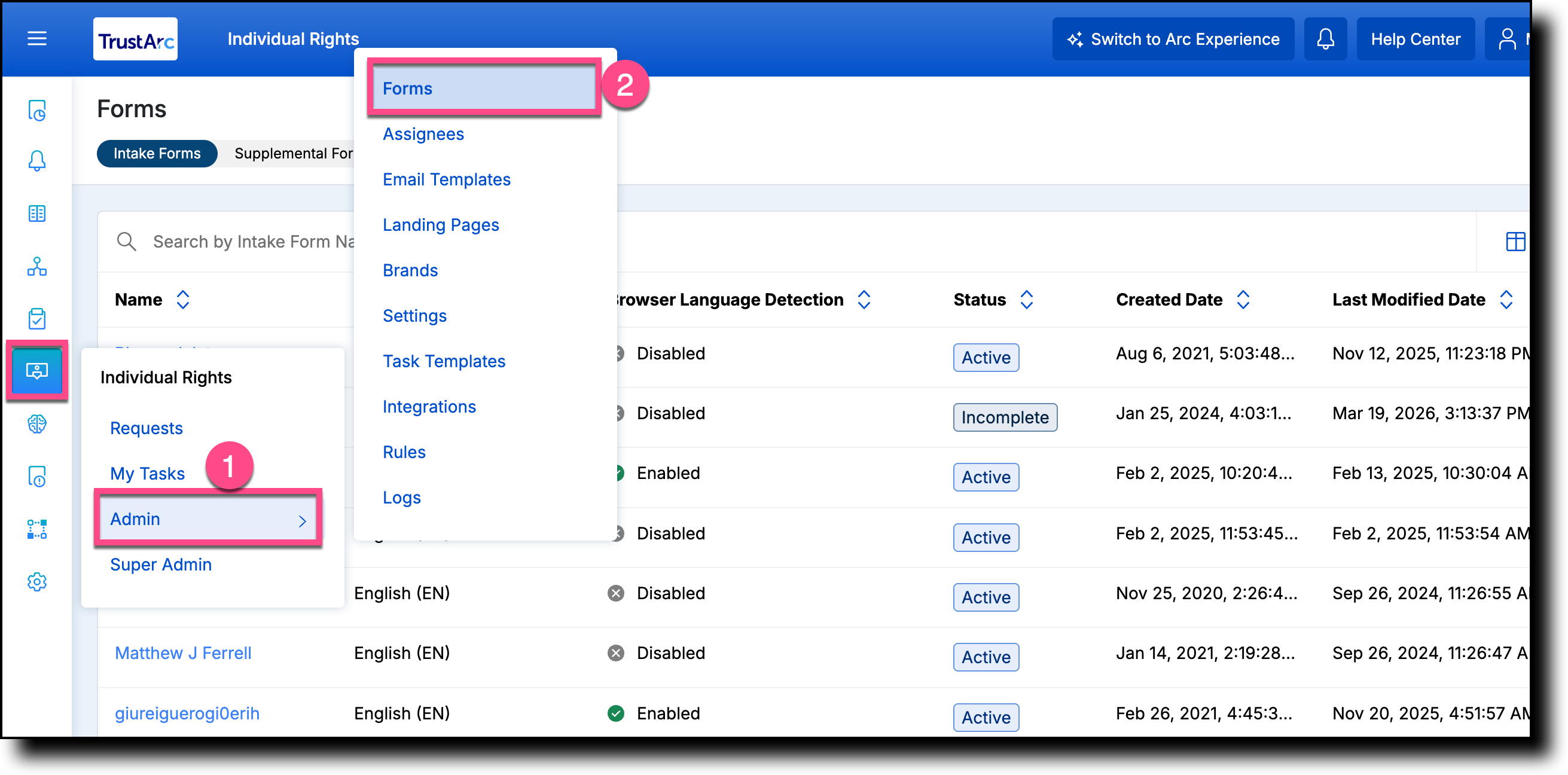Expand the Admin submenu chevron
Viewport: 1568px width, 775px height.
[x=303, y=521]
